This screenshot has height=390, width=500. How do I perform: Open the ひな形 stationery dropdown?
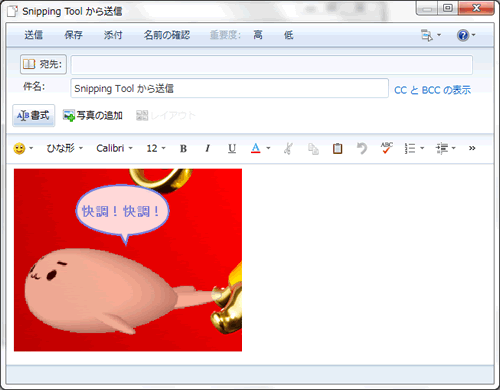click(65, 148)
